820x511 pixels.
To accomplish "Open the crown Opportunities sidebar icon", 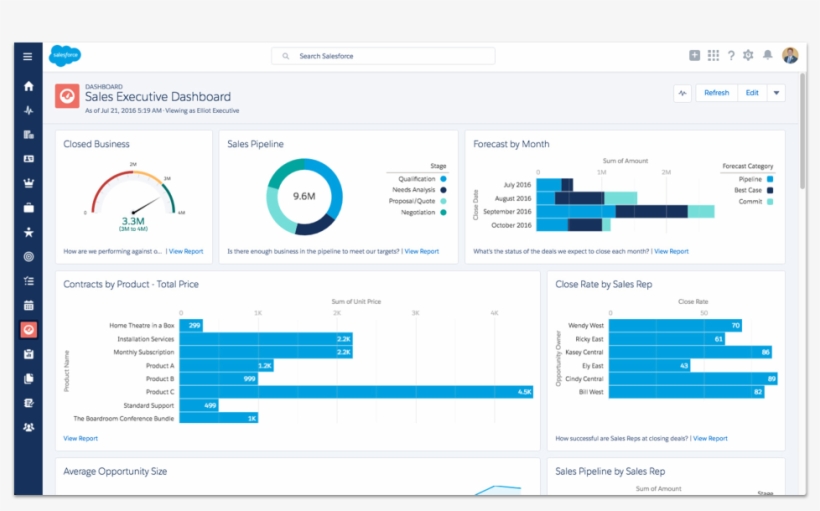I will 28,183.
